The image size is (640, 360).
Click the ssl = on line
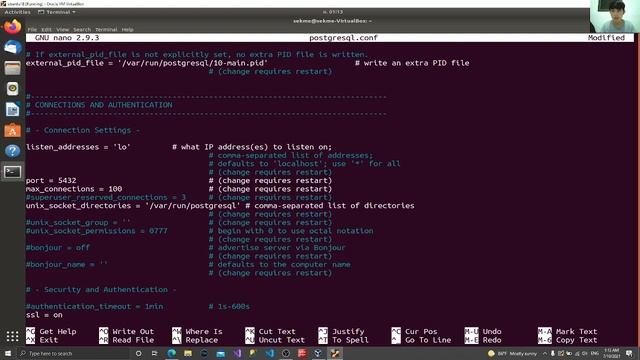click(44, 315)
